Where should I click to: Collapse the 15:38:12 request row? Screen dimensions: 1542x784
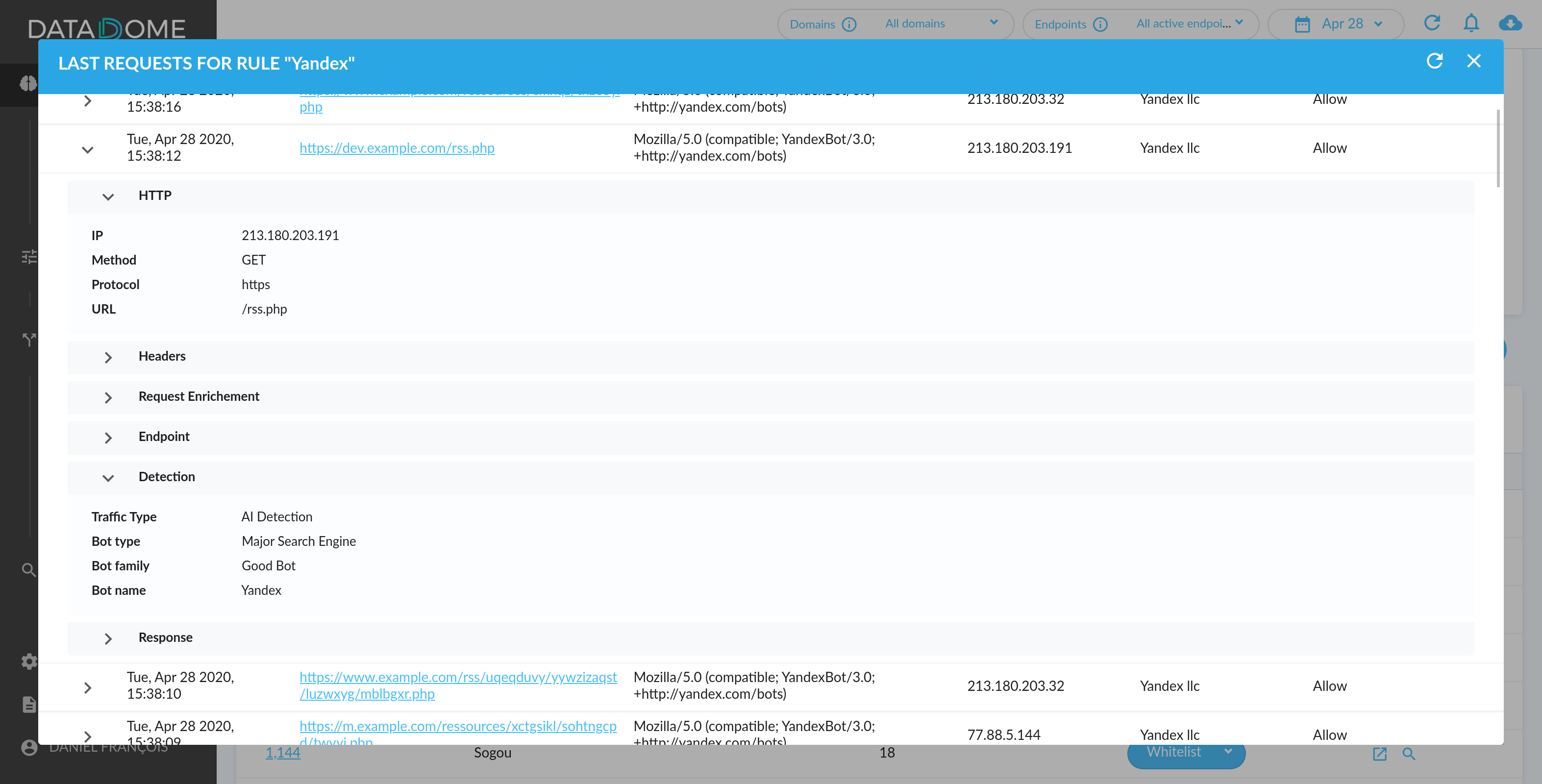click(x=87, y=149)
